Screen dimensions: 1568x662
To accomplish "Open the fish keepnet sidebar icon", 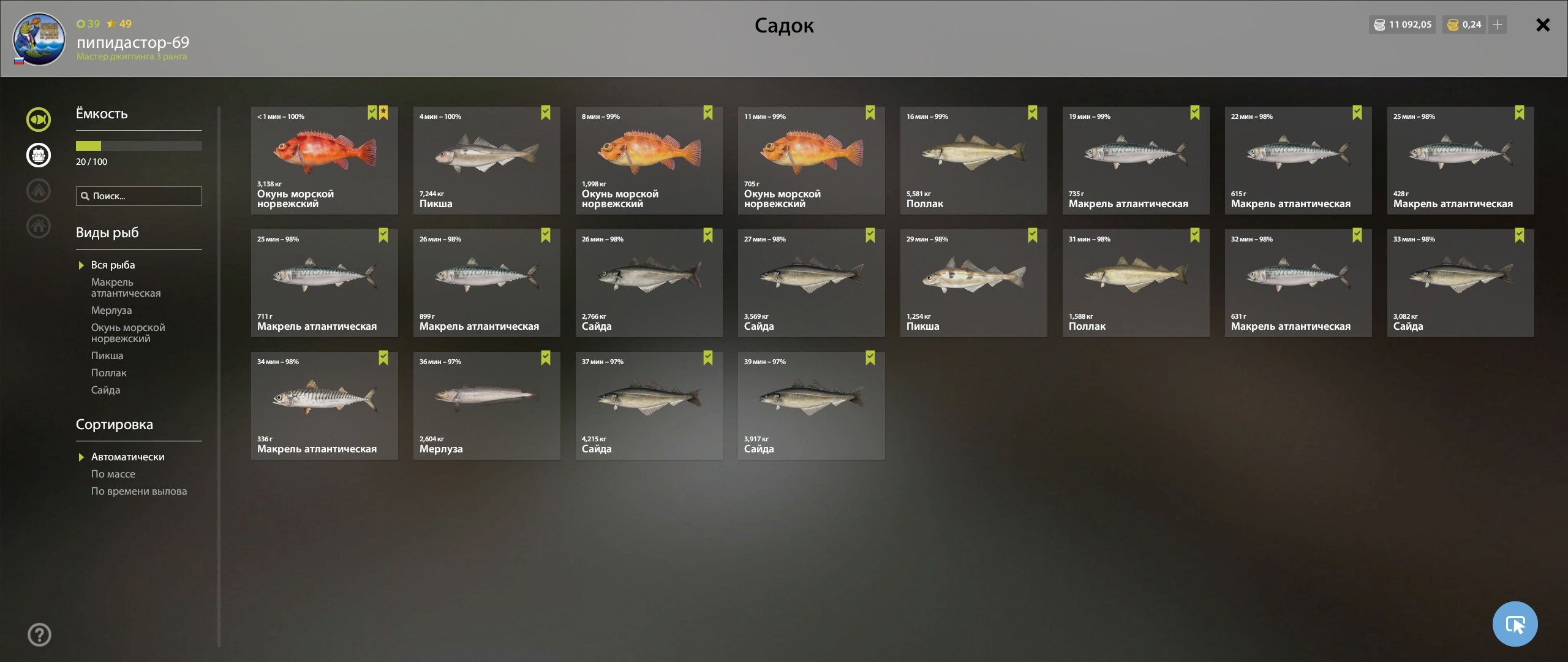I will [x=39, y=120].
